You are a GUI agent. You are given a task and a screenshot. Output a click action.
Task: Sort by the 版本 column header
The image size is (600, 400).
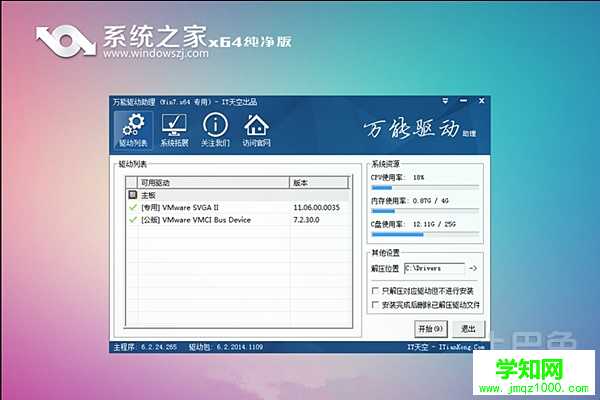319,183
